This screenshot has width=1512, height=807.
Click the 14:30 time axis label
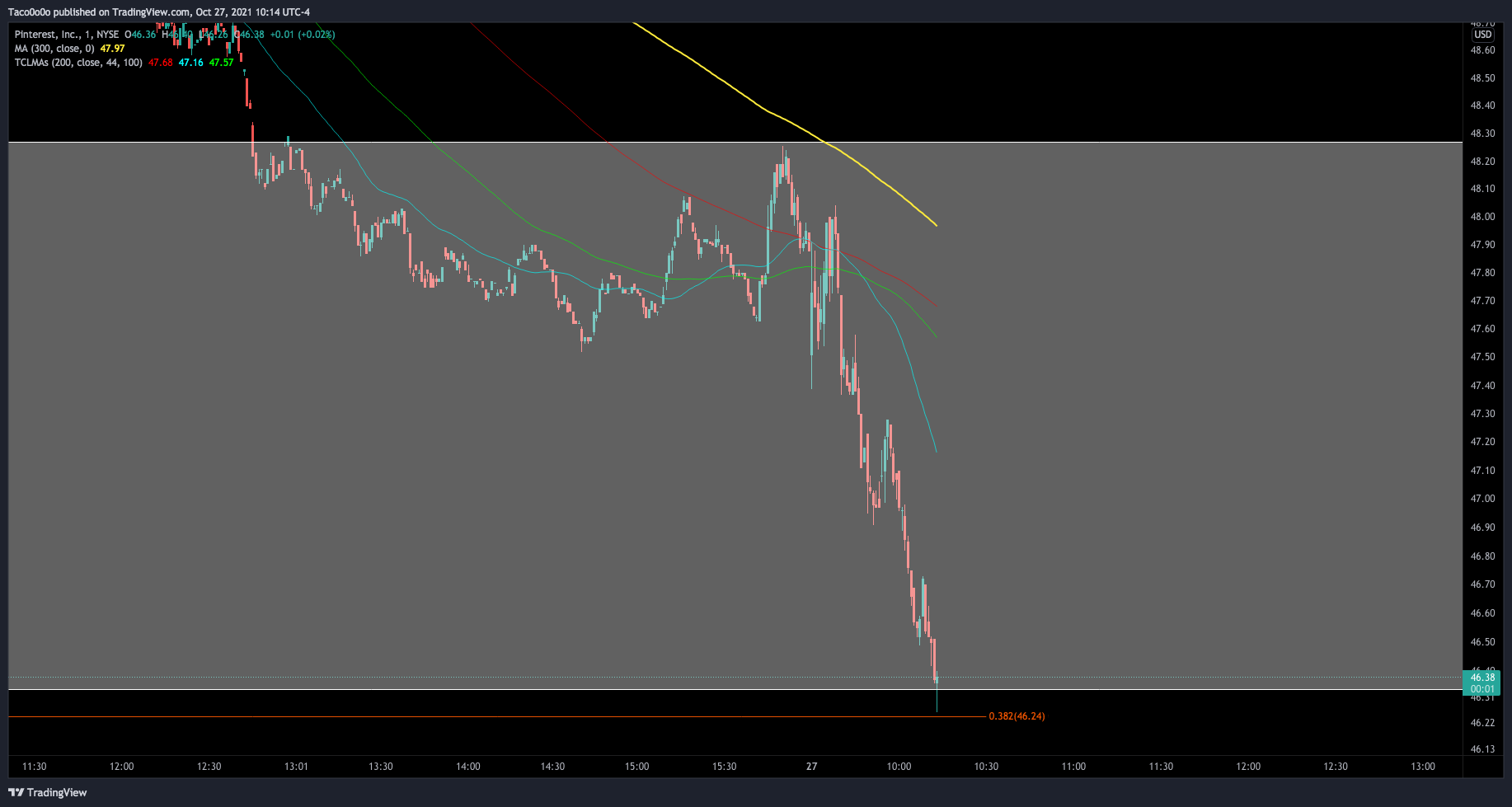(x=552, y=767)
